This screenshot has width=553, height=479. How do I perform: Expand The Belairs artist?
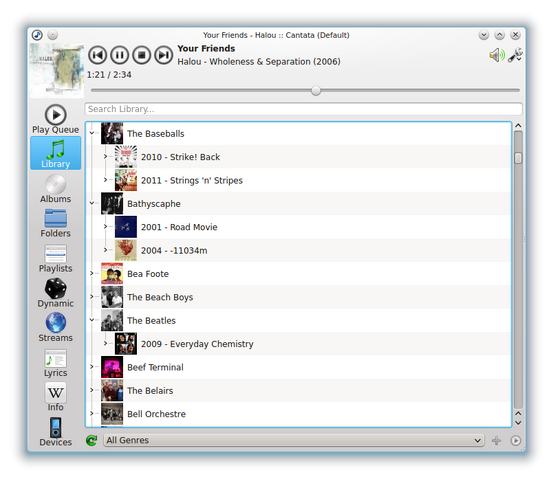pos(92,390)
